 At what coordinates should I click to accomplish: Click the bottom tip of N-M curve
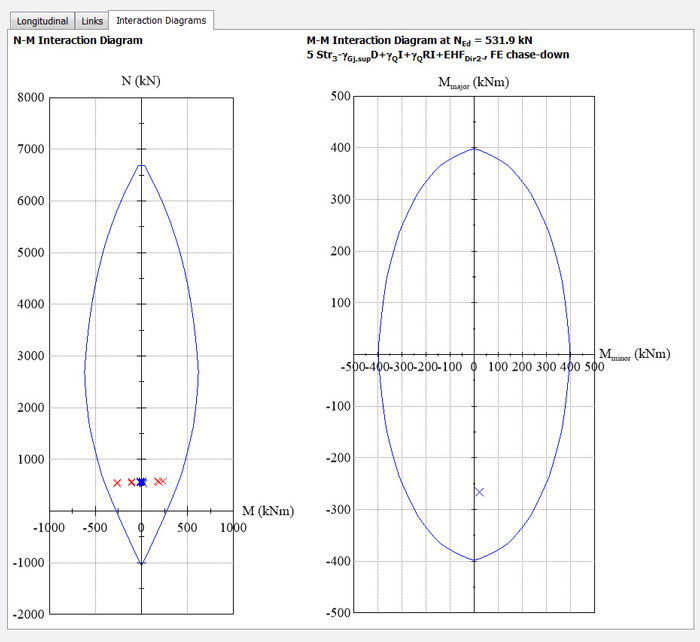click(x=142, y=564)
